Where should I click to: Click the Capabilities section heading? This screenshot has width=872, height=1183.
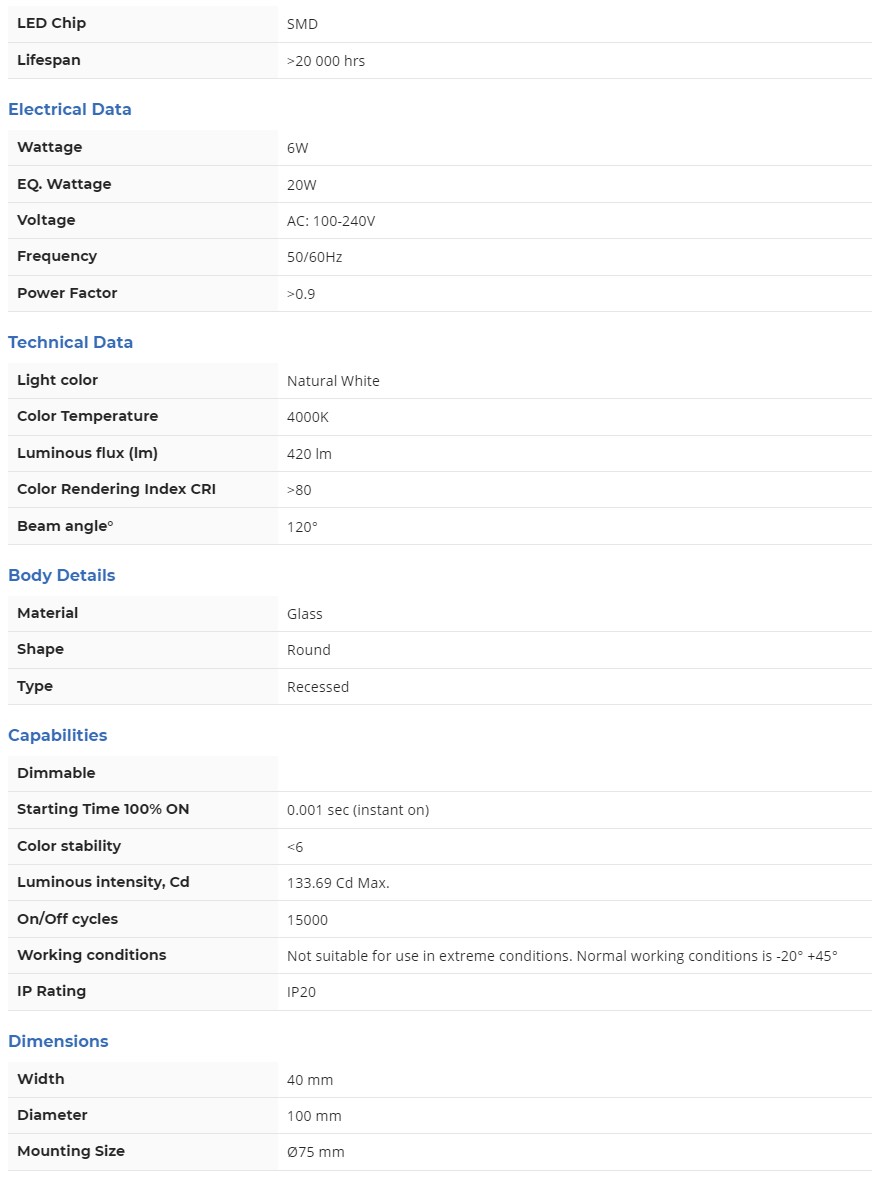coord(58,736)
